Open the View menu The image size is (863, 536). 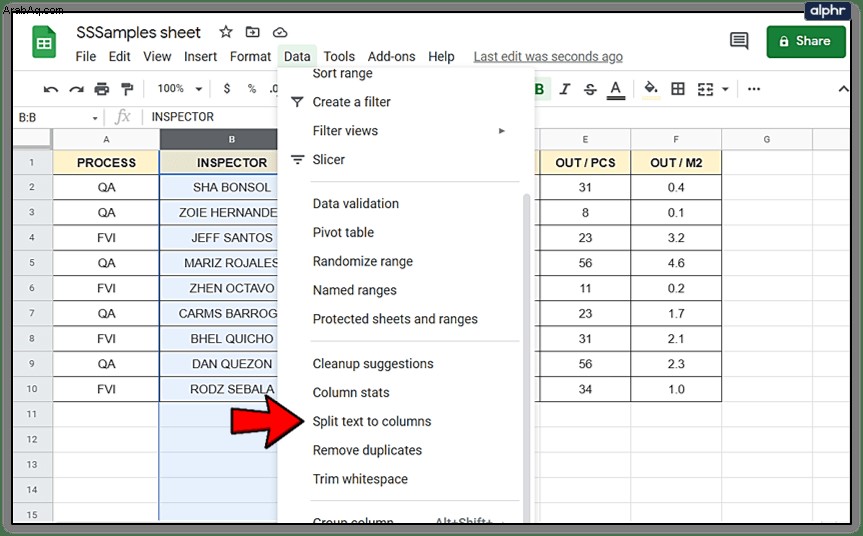click(x=157, y=57)
